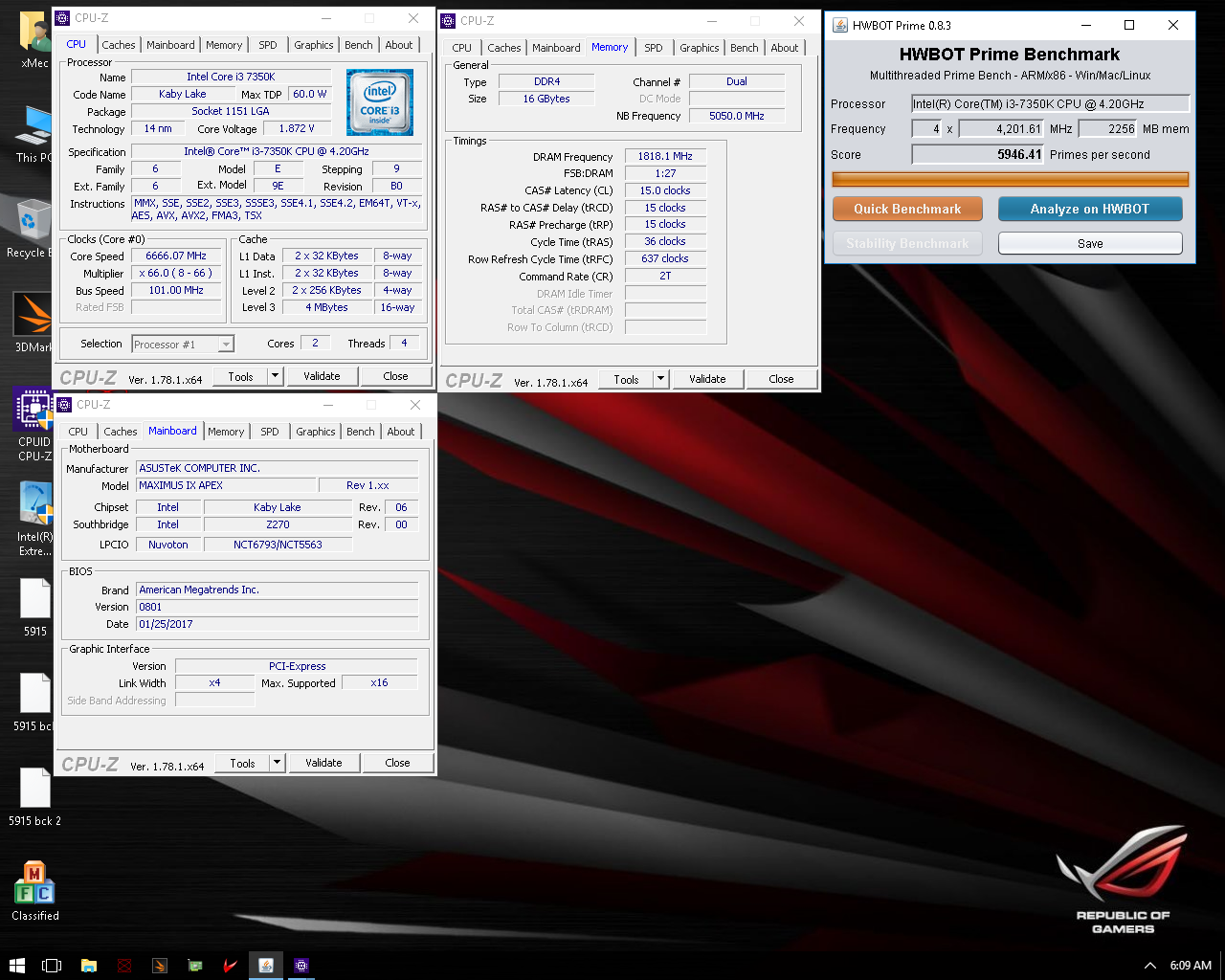Click CPU-Z Memory window title icon

(448, 20)
